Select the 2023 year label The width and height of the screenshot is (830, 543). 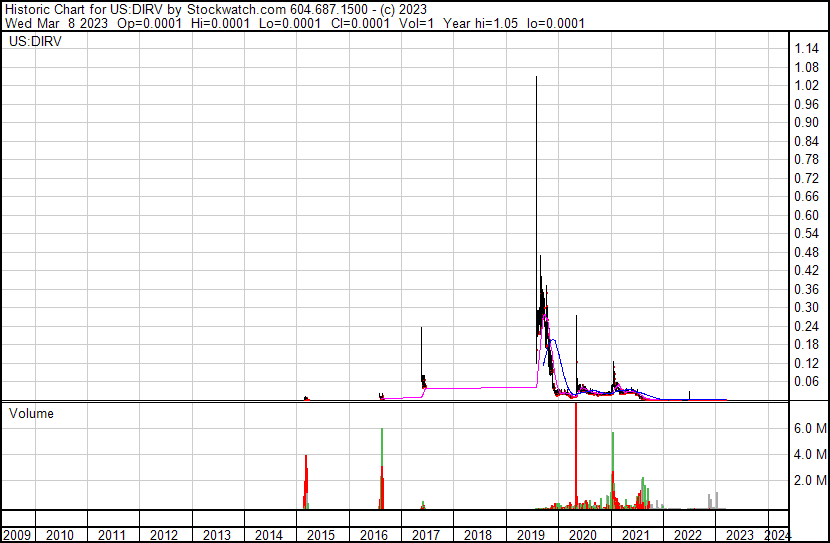(x=739, y=535)
